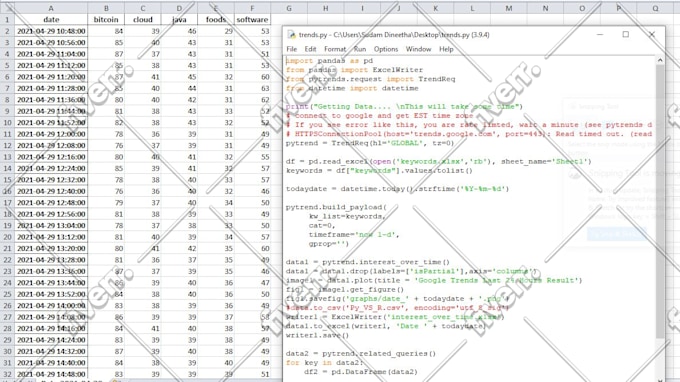Select column G header in the spreadsheet

[x=289, y=8]
